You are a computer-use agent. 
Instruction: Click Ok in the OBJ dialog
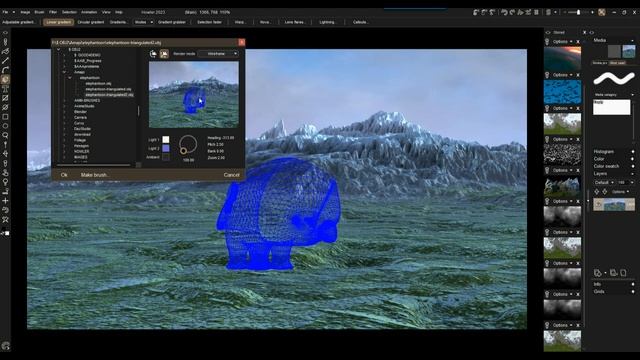point(64,175)
